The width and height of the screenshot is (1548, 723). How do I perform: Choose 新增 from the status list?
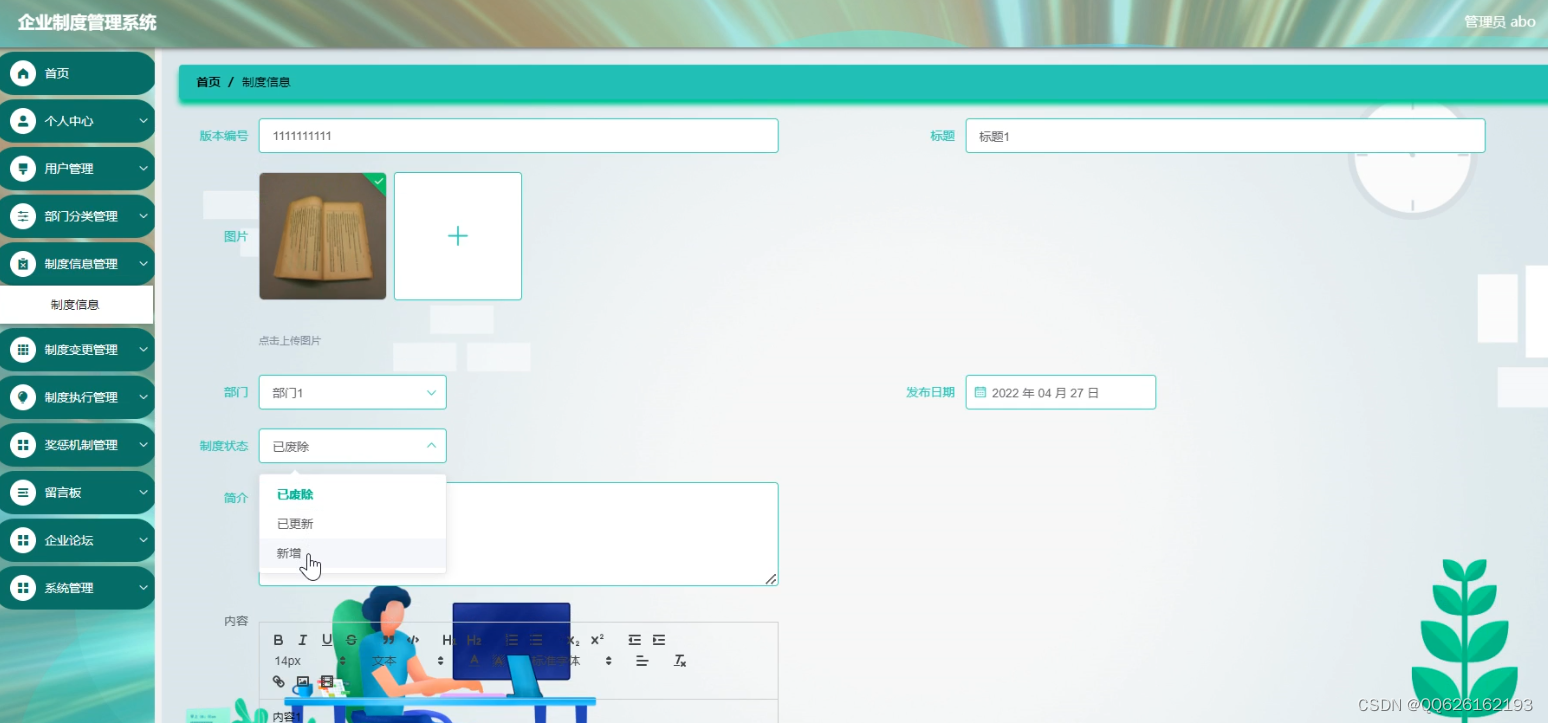click(x=288, y=552)
